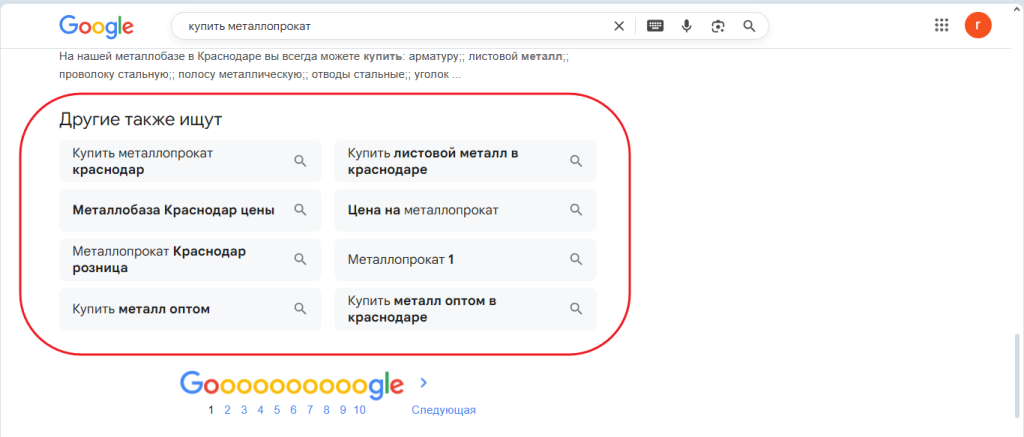Choose related search "Купить металл оптом"

[190, 309]
